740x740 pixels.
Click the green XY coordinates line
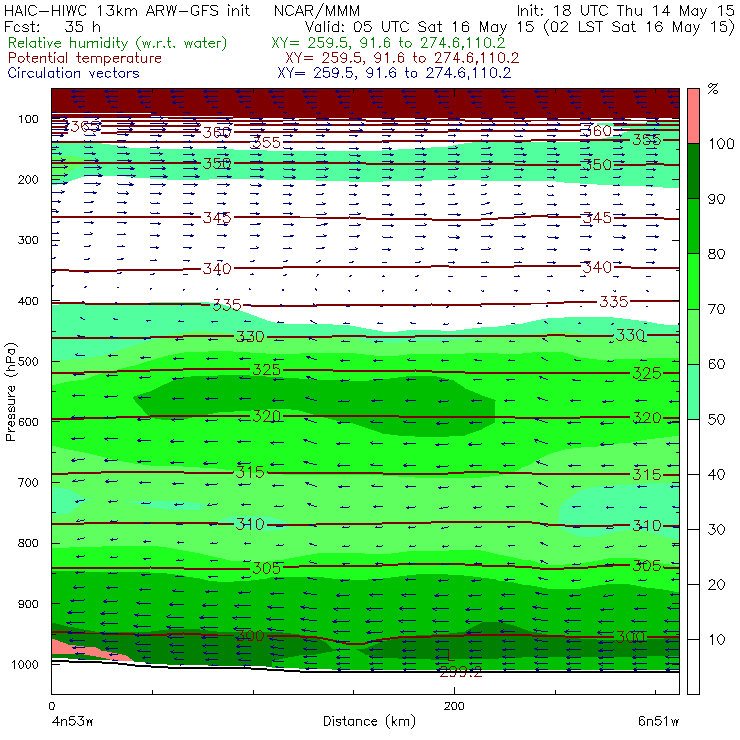pos(388,43)
